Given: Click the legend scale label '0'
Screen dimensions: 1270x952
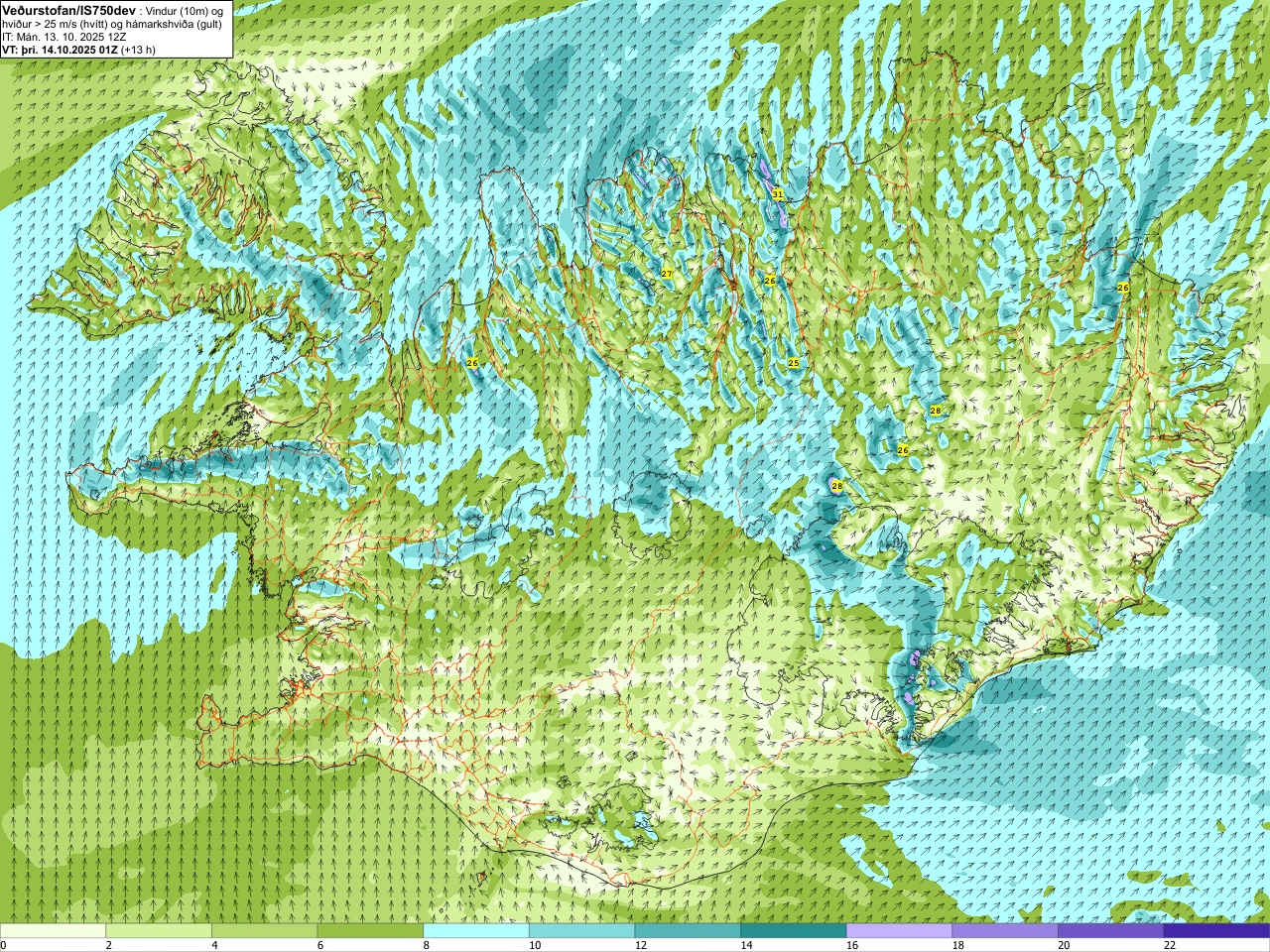Looking at the screenshot, I should pyautogui.click(x=3, y=945).
